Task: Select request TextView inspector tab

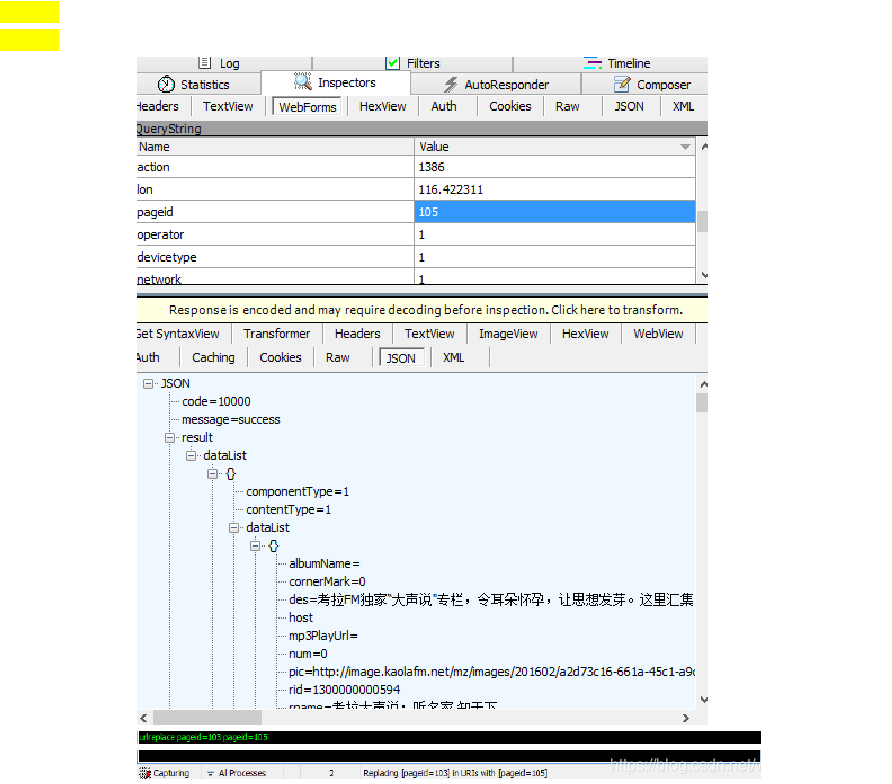Action: click(x=228, y=106)
